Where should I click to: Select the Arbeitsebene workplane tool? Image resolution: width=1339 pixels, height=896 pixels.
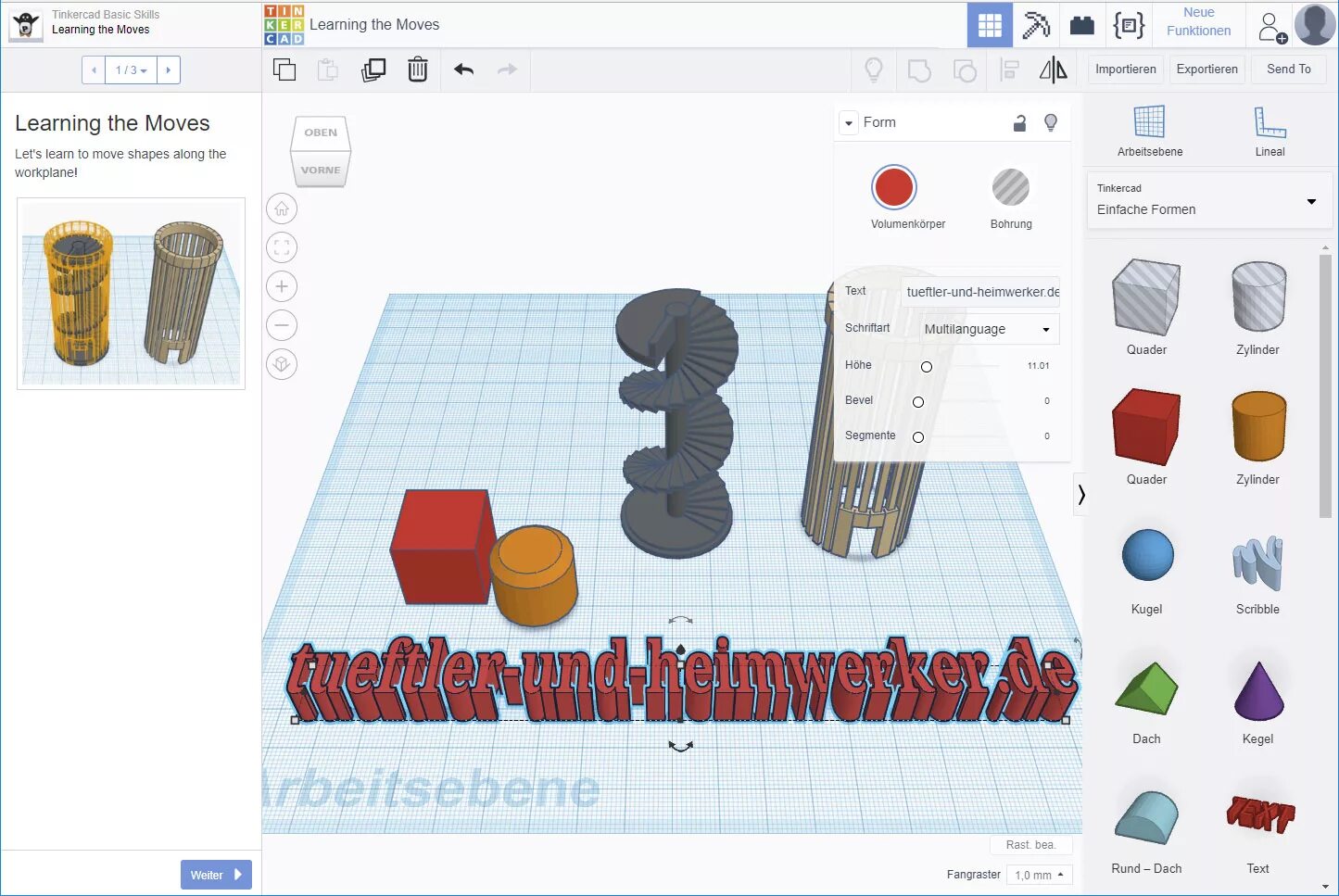[x=1149, y=131]
